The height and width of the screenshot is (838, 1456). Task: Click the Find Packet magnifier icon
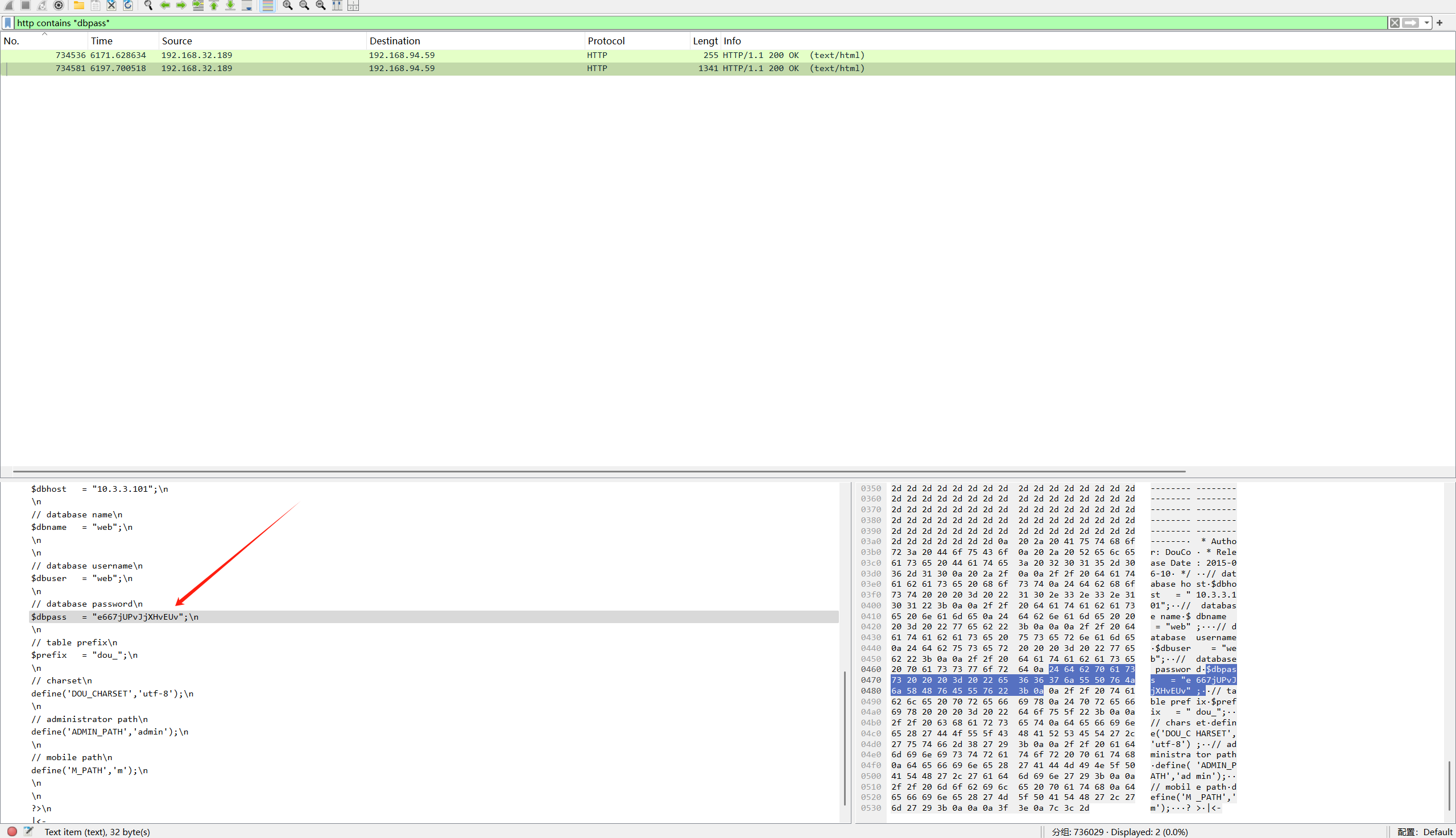tap(148, 5)
